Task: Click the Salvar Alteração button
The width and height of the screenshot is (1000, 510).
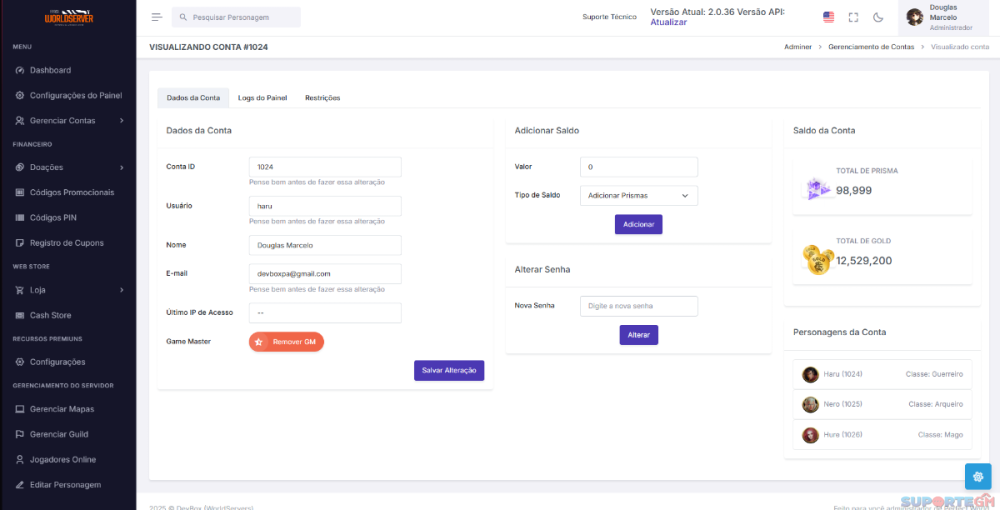Action: (x=449, y=370)
